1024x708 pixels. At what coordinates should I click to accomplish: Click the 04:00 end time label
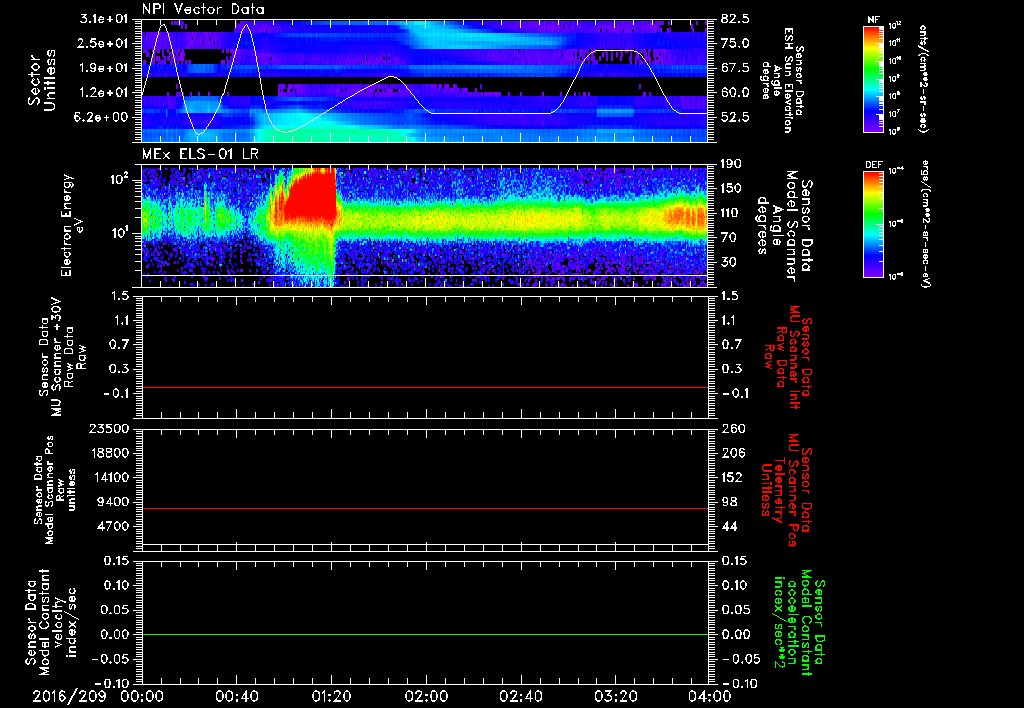point(710,696)
